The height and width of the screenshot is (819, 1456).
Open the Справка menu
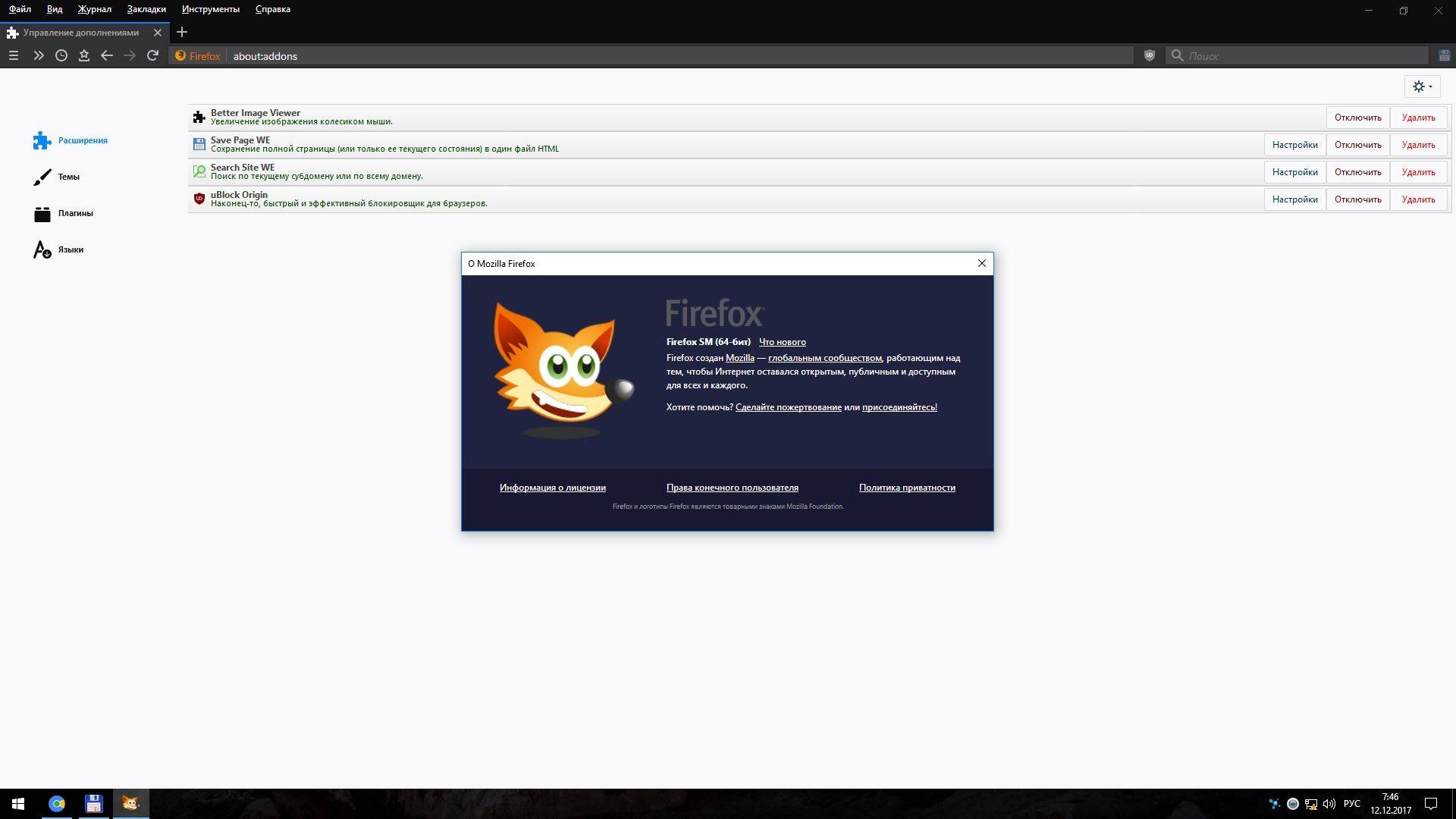click(x=272, y=9)
